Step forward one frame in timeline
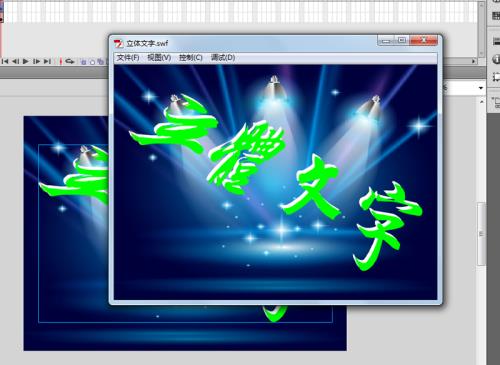The height and width of the screenshot is (365, 500). [x=37, y=62]
